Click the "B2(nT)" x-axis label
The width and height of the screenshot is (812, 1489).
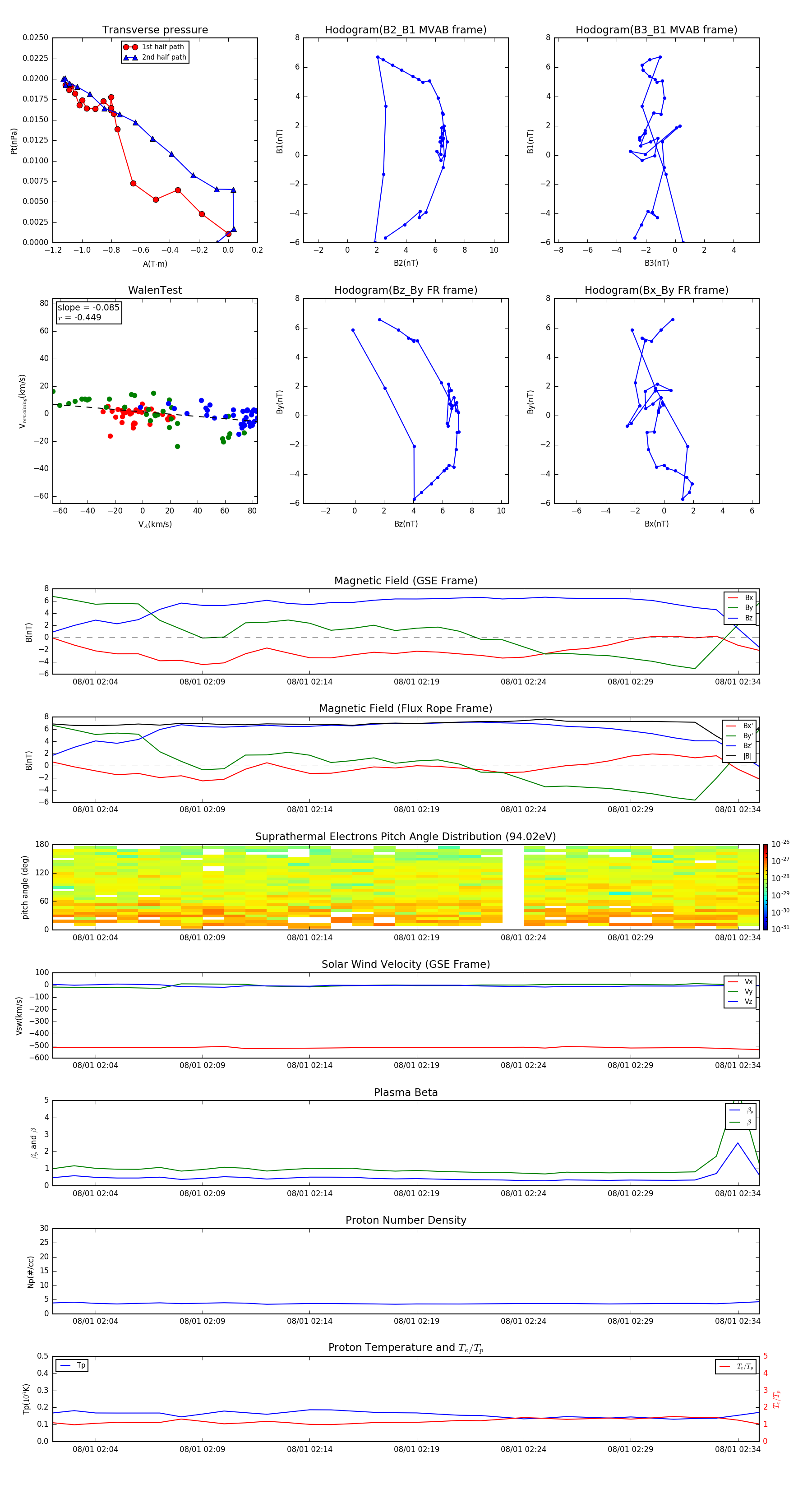tap(406, 263)
